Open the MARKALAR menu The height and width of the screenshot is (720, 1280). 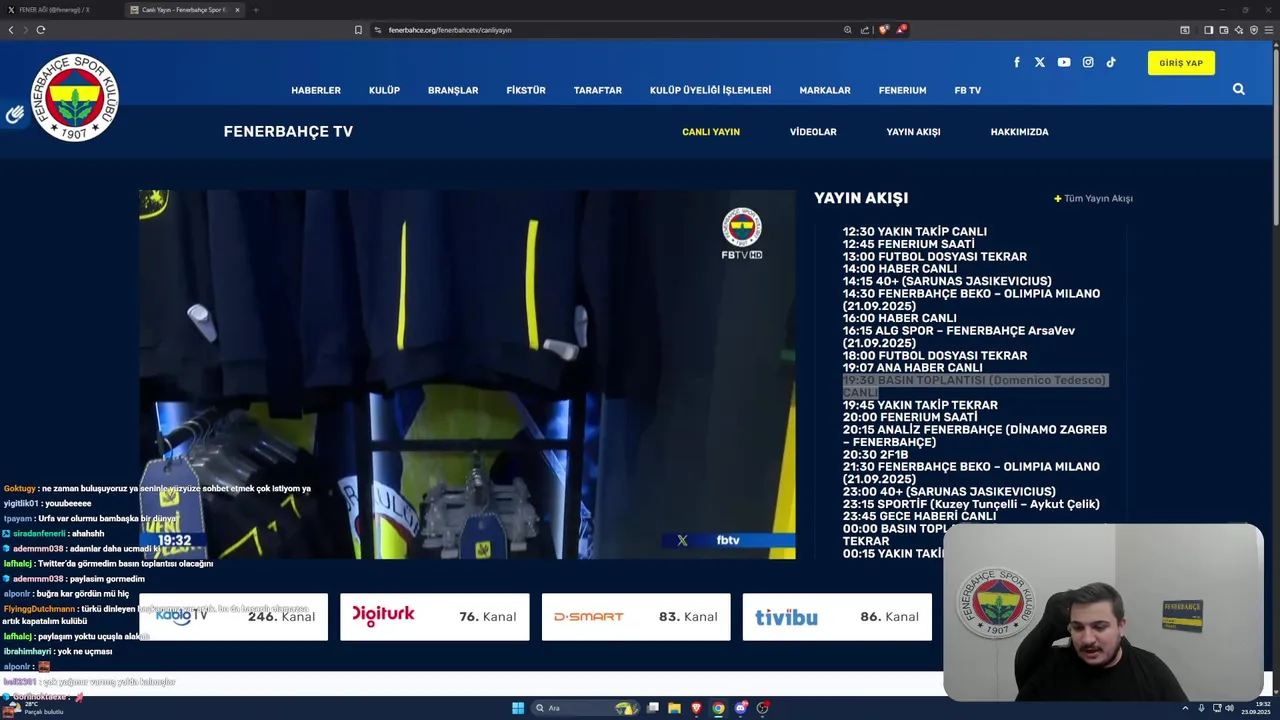(x=825, y=90)
